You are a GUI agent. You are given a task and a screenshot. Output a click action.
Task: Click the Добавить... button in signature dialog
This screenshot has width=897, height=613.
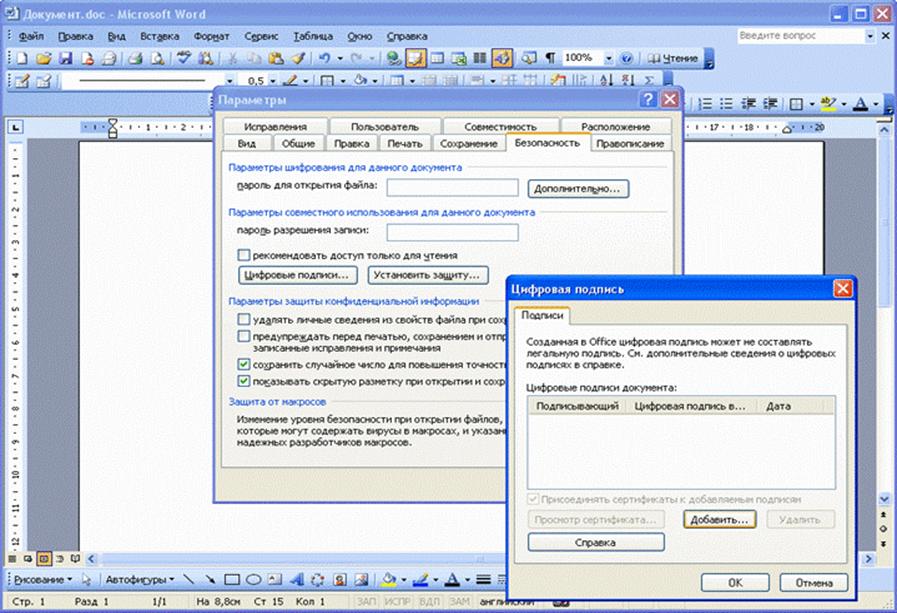pyautogui.click(x=719, y=520)
